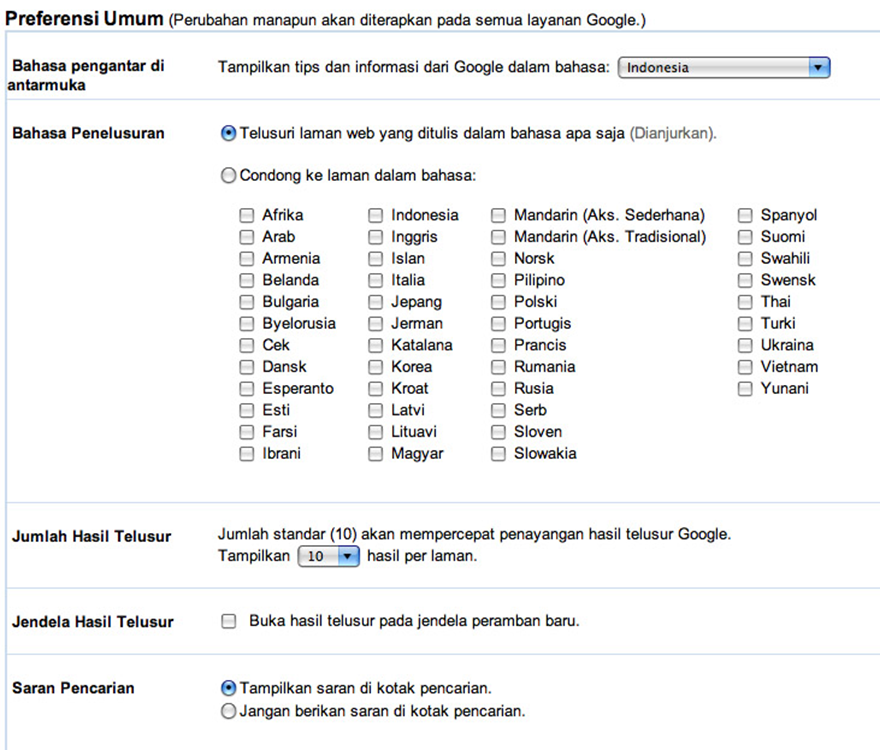
Task: Click the 'Bahasa pengantar di antarmuka' label
Action: click(86, 75)
